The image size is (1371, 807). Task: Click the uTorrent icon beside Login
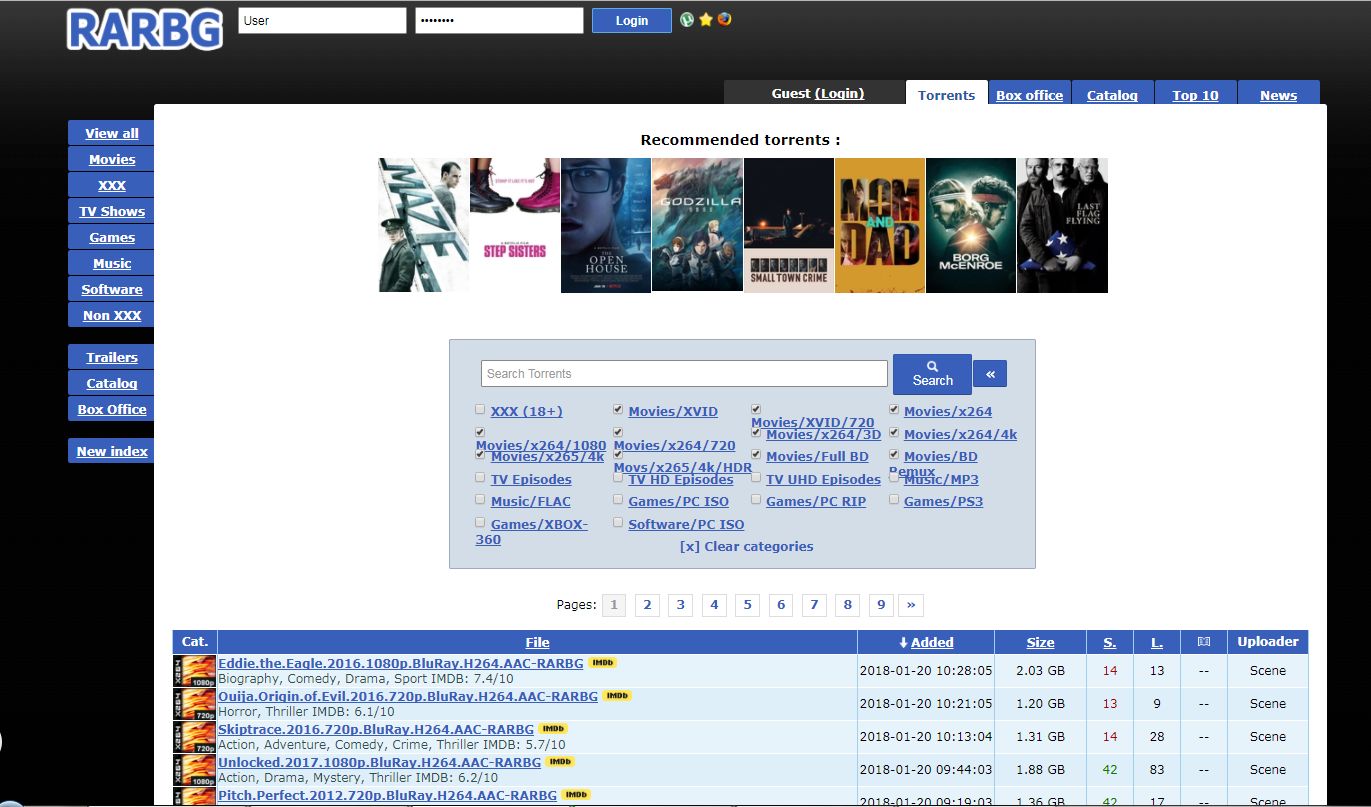pyautogui.click(x=687, y=19)
